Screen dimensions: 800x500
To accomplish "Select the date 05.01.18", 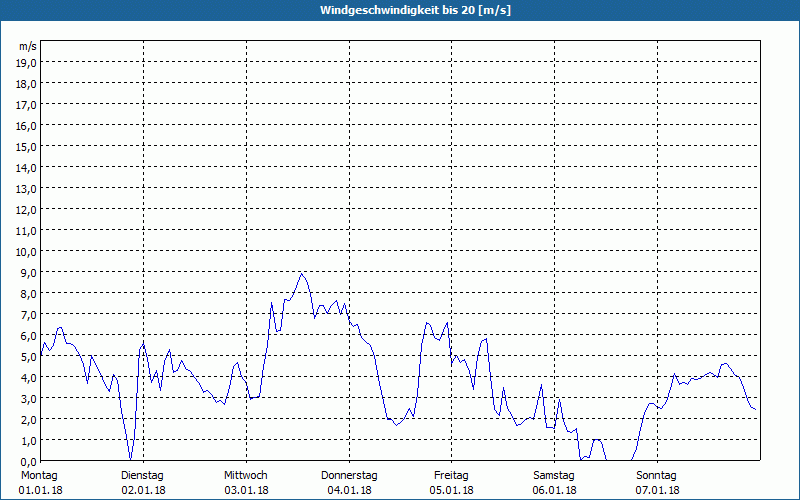I will [452, 490].
